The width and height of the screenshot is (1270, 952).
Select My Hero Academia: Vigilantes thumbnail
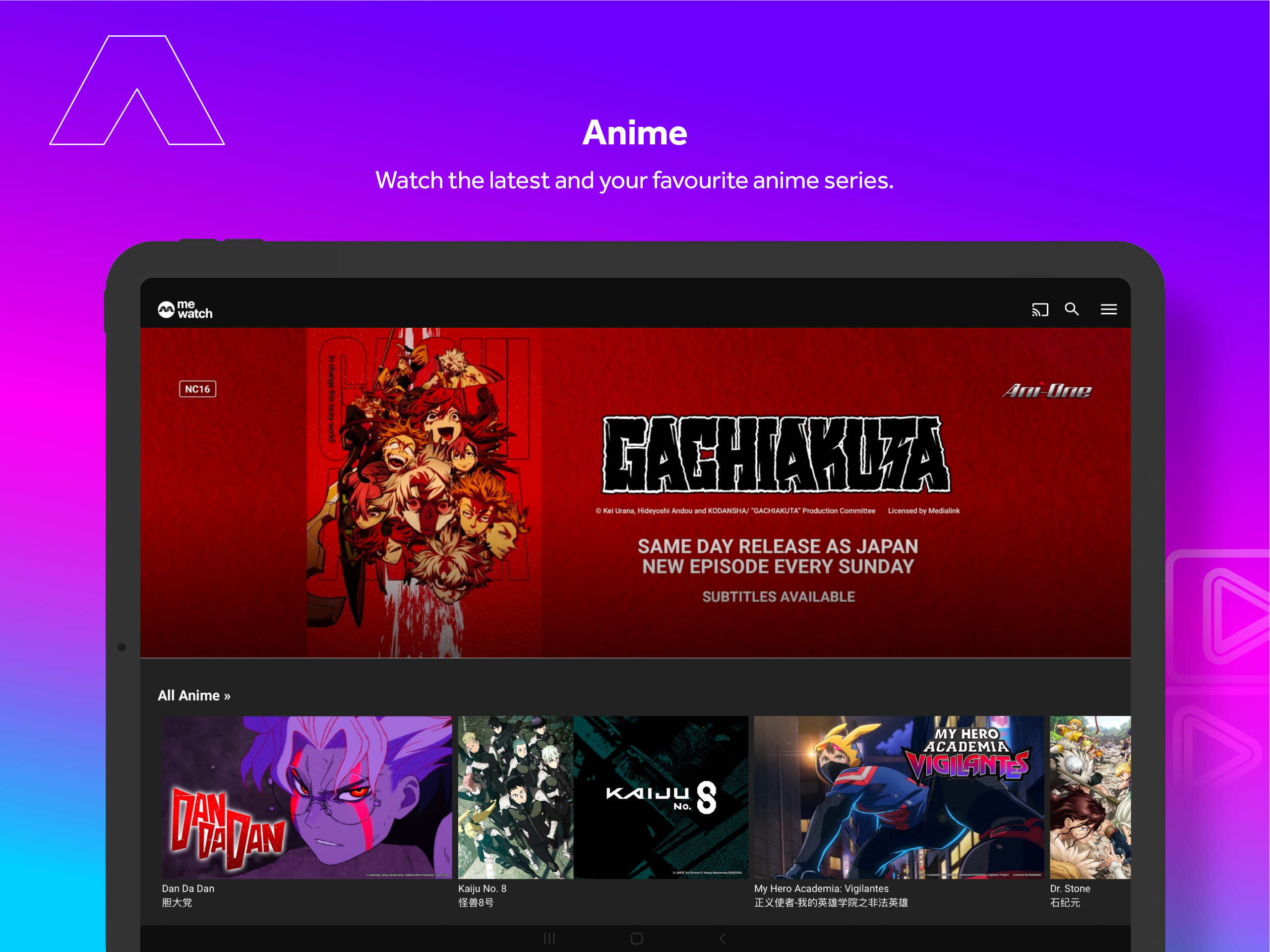tap(899, 796)
